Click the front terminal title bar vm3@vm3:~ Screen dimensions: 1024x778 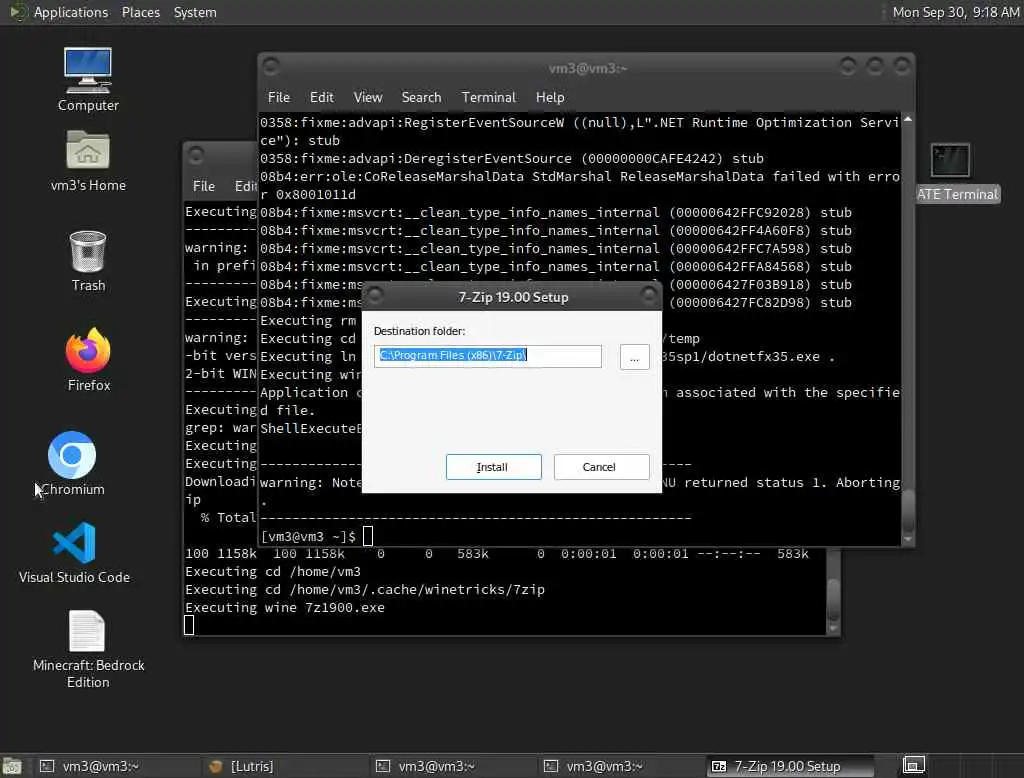[x=588, y=68]
